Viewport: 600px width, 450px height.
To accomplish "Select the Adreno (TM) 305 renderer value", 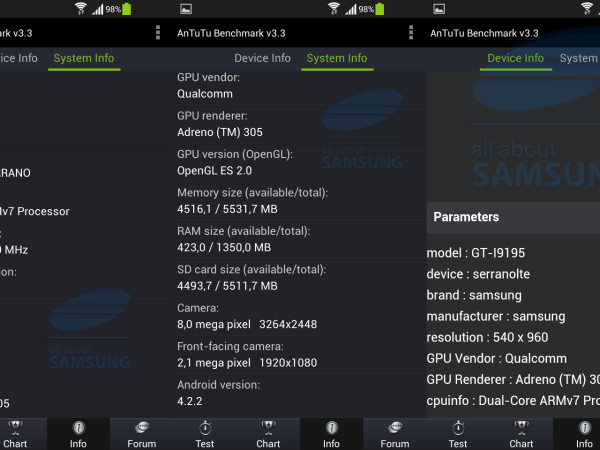I will (220, 132).
